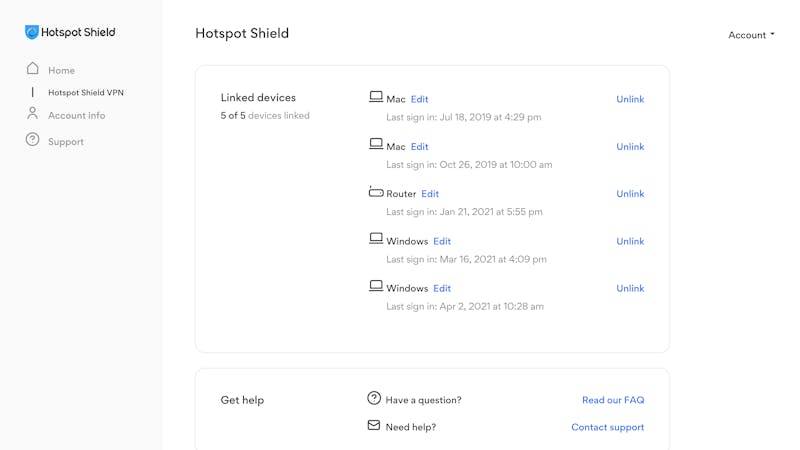Image resolution: width=800 pixels, height=450 pixels.
Task: Select Hotspot Shield VPN in sidebar
Action: [x=86, y=92]
